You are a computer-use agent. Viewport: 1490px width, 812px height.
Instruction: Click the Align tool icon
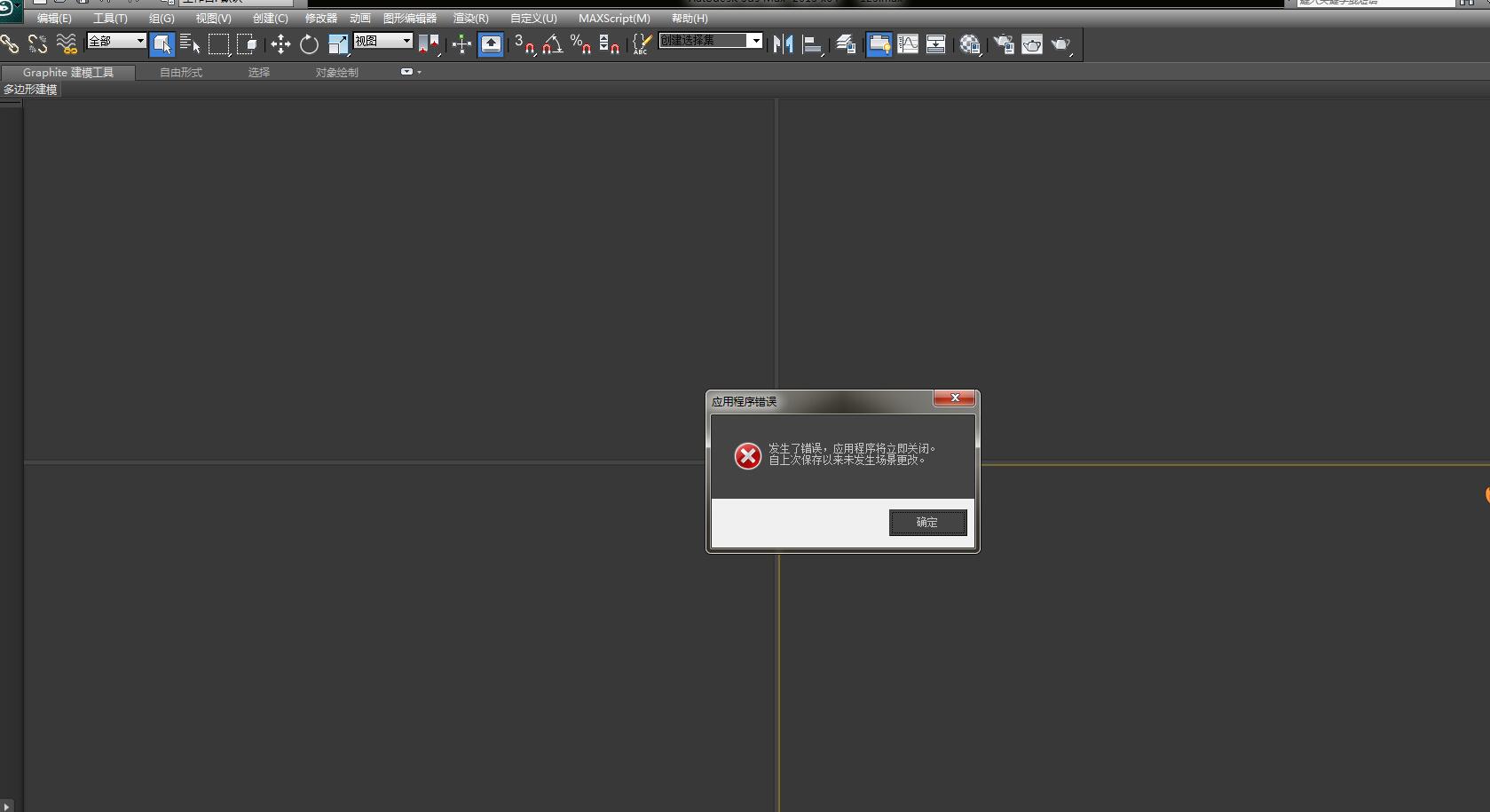812,43
